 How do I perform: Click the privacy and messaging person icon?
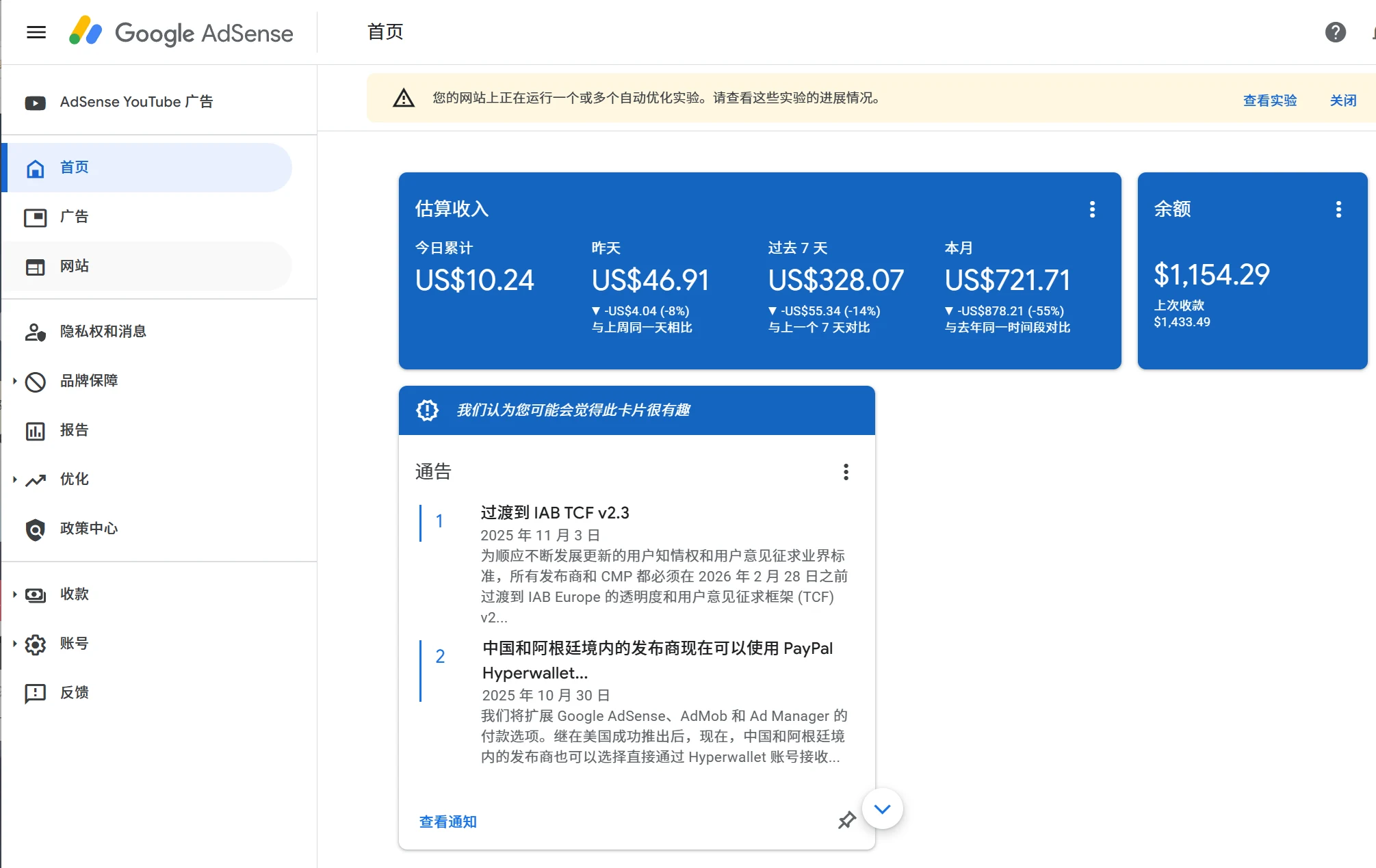click(36, 332)
